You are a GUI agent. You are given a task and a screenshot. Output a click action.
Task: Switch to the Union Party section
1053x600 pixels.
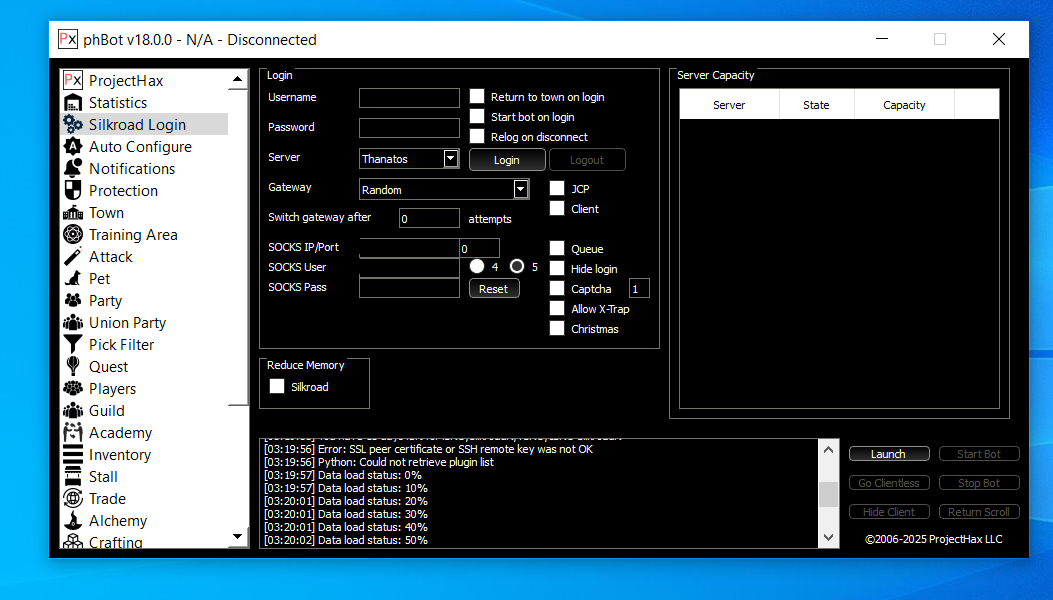127,323
